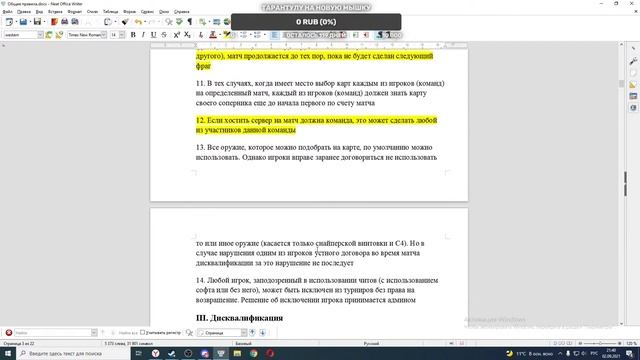Click the 'Русский' language in status bar

coord(371,344)
